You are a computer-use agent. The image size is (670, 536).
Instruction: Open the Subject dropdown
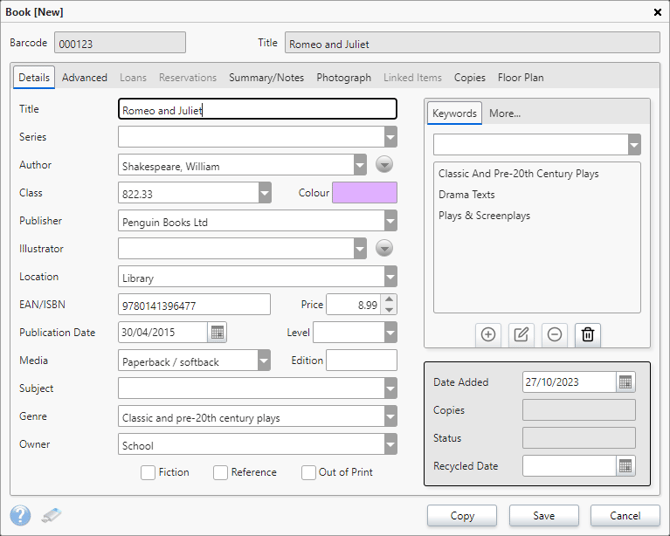[391, 388]
